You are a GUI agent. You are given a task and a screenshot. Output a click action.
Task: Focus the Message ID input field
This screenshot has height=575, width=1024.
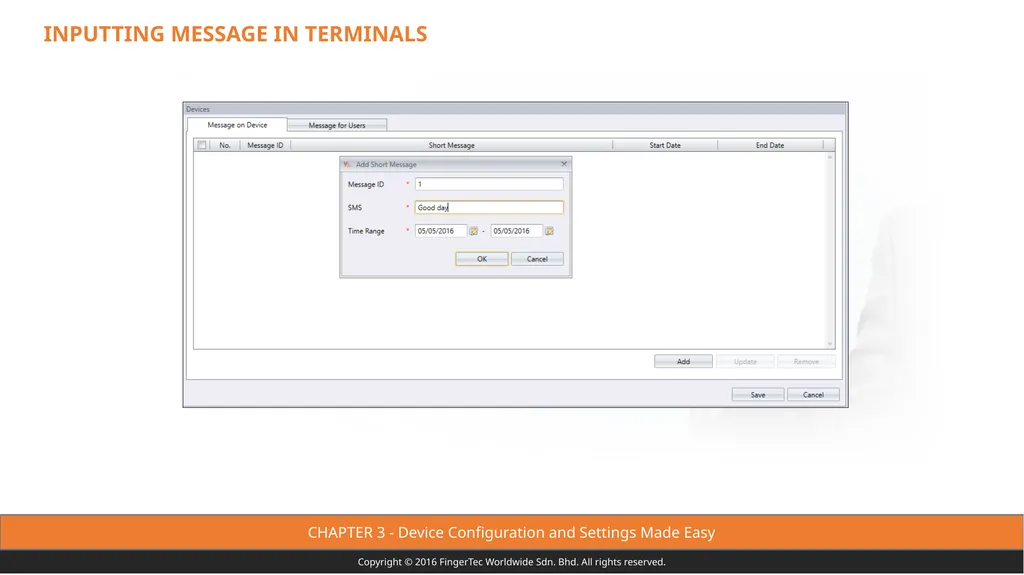pyautogui.click(x=488, y=184)
